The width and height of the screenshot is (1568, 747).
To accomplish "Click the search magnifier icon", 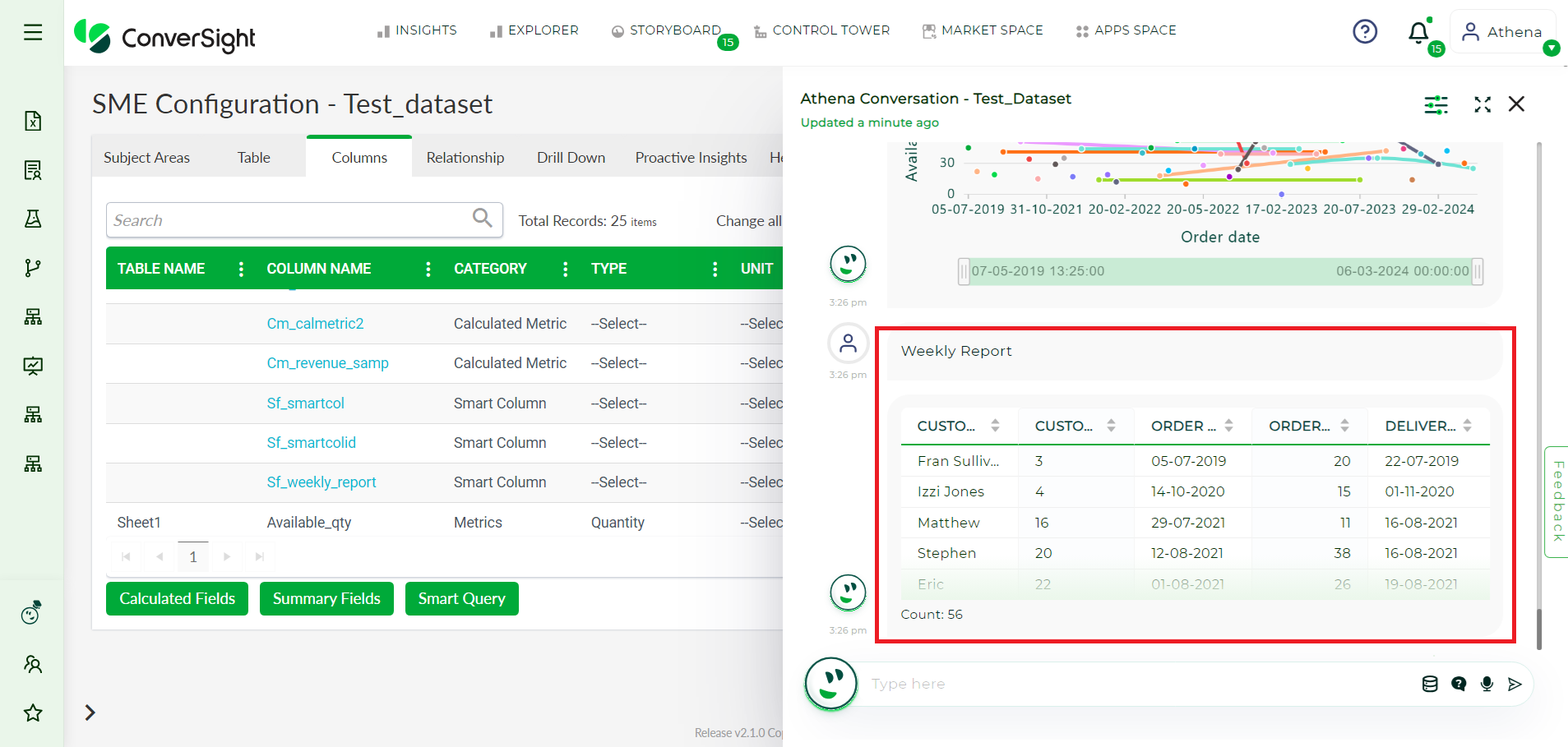I will pyautogui.click(x=483, y=218).
